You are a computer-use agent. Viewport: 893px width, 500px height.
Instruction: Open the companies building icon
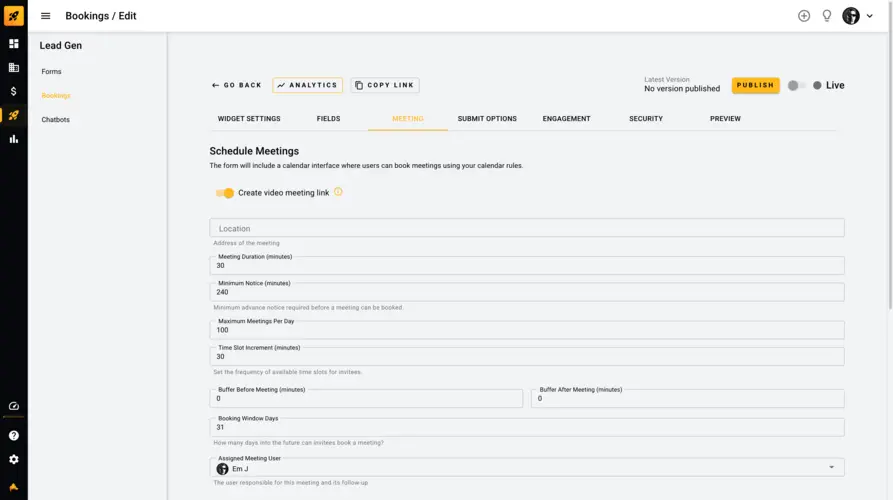point(14,68)
